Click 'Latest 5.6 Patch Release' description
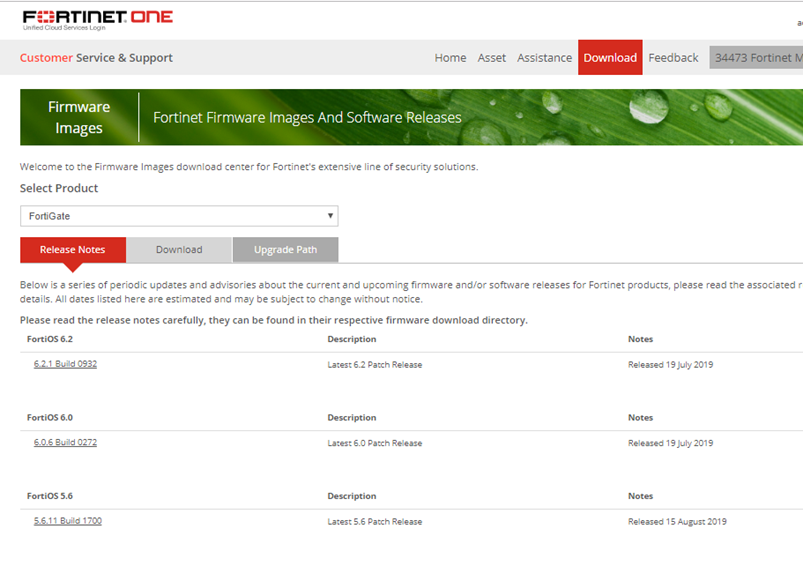 pos(375,521)
